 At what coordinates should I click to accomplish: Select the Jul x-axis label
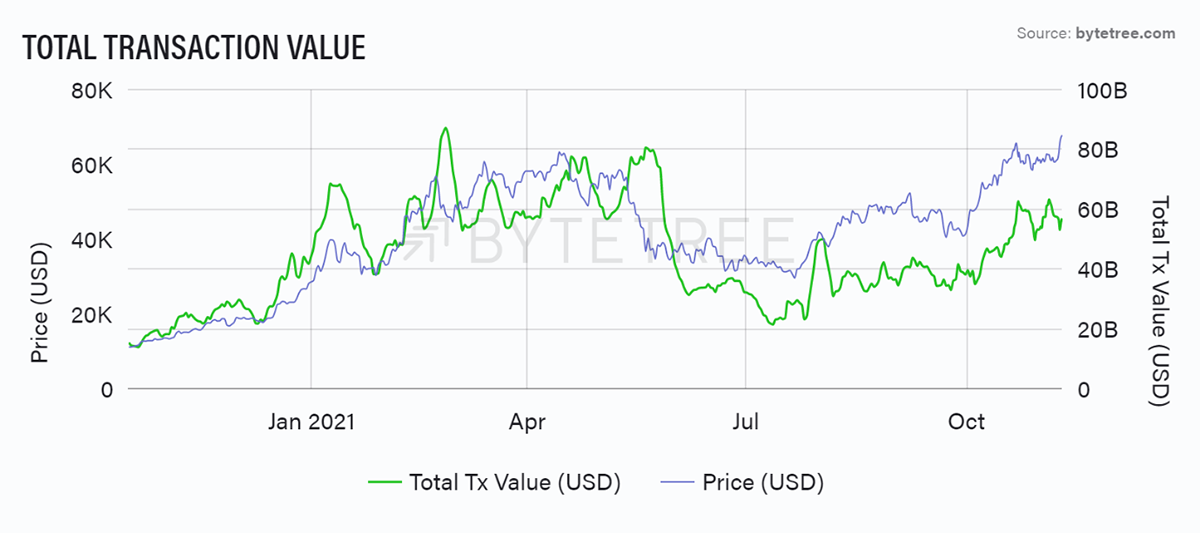tap(745, 422)
